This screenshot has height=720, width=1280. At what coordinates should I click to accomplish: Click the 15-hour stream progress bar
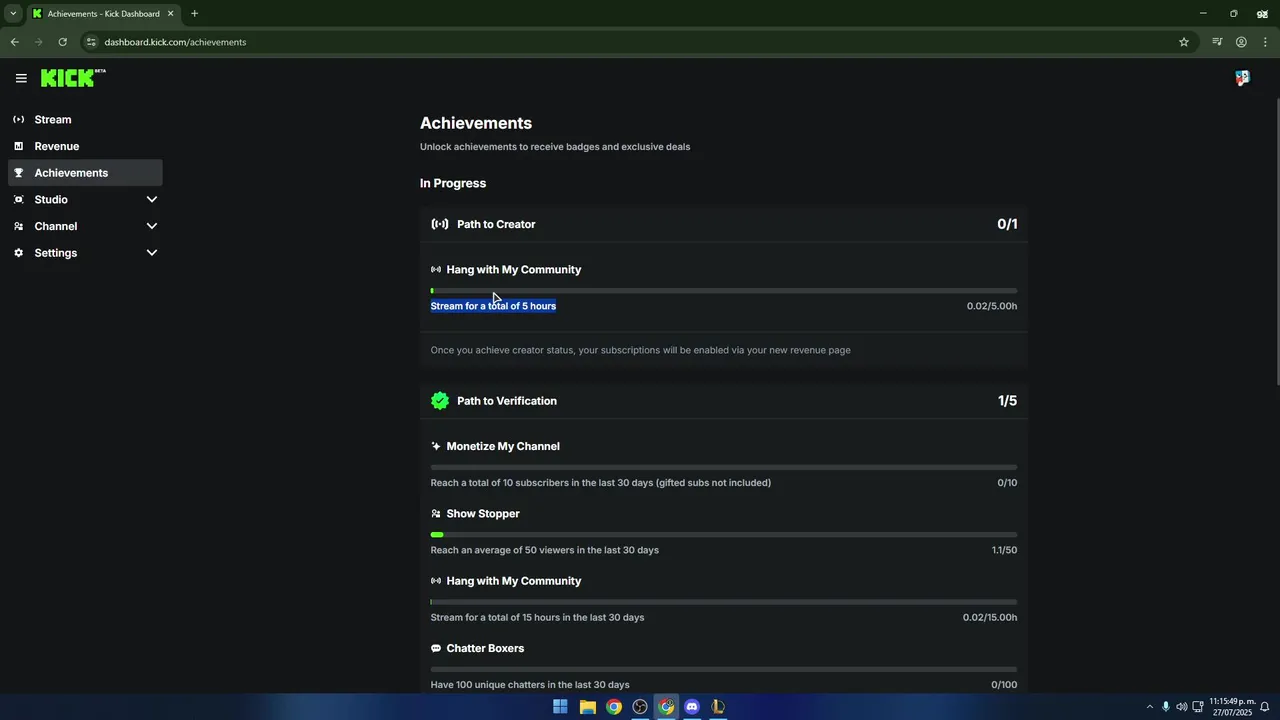[x=724, y=602]
